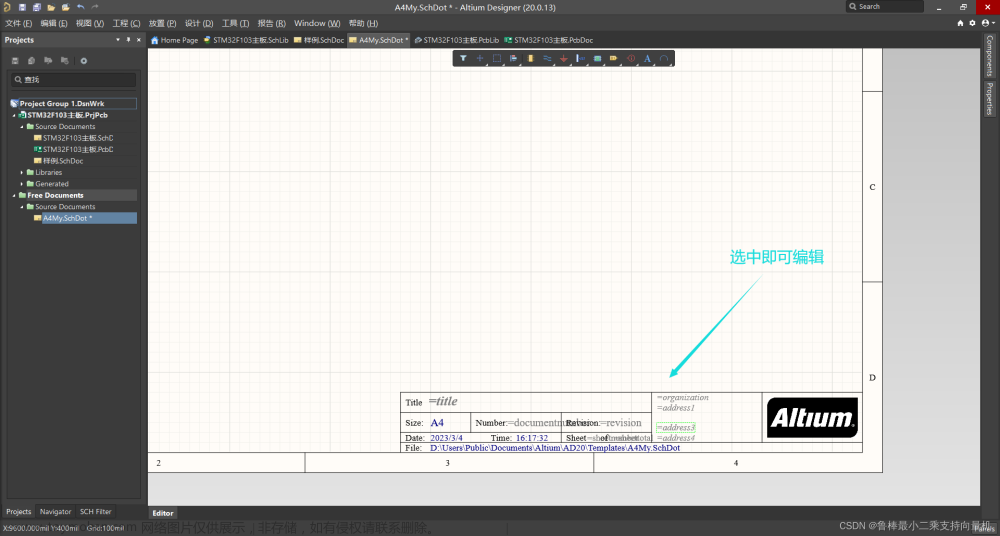Select the place wire tool
This screenshot has height=536, width=1000.
point(547,58)
